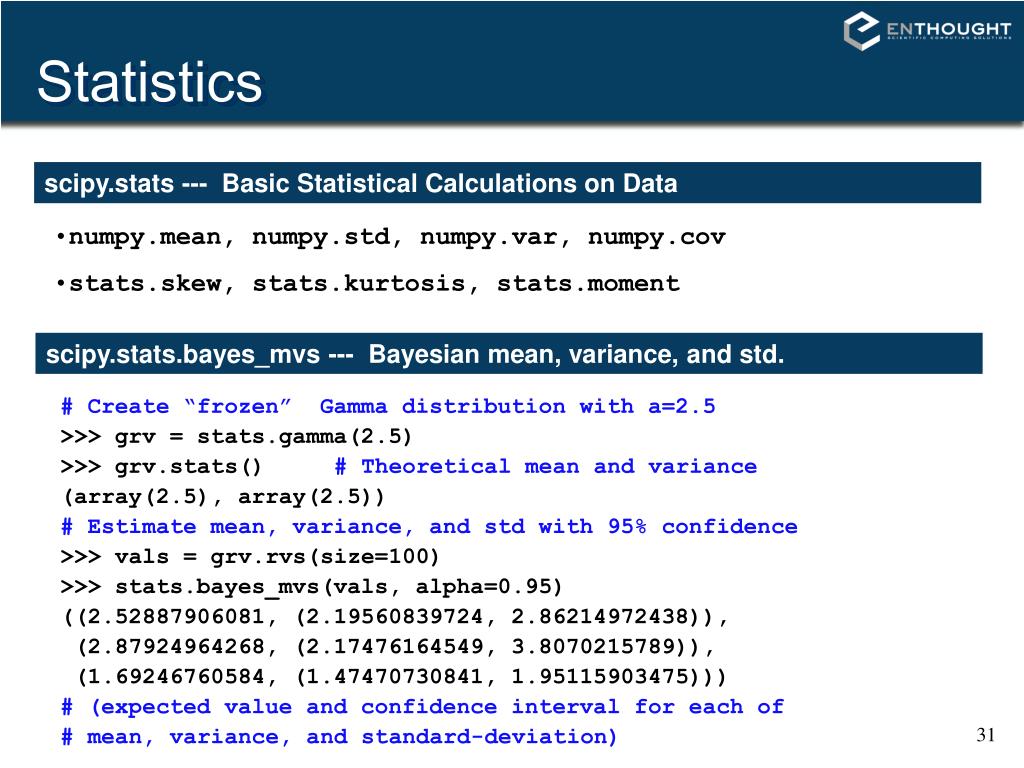
Task: Select stats.skew in the second bullet
Action: [145, 283]
